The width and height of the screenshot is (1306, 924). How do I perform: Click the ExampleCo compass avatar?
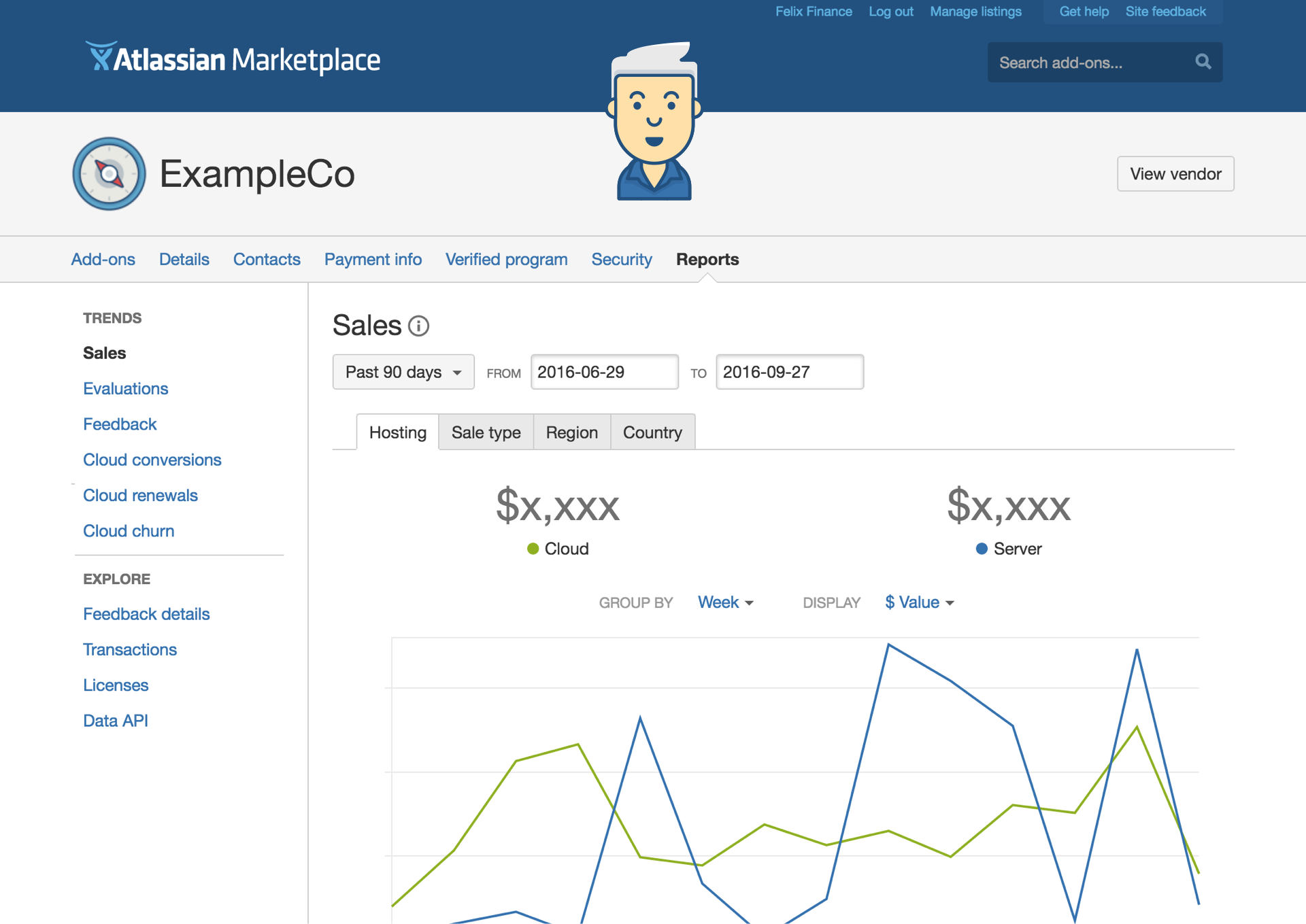click(109, 174)
